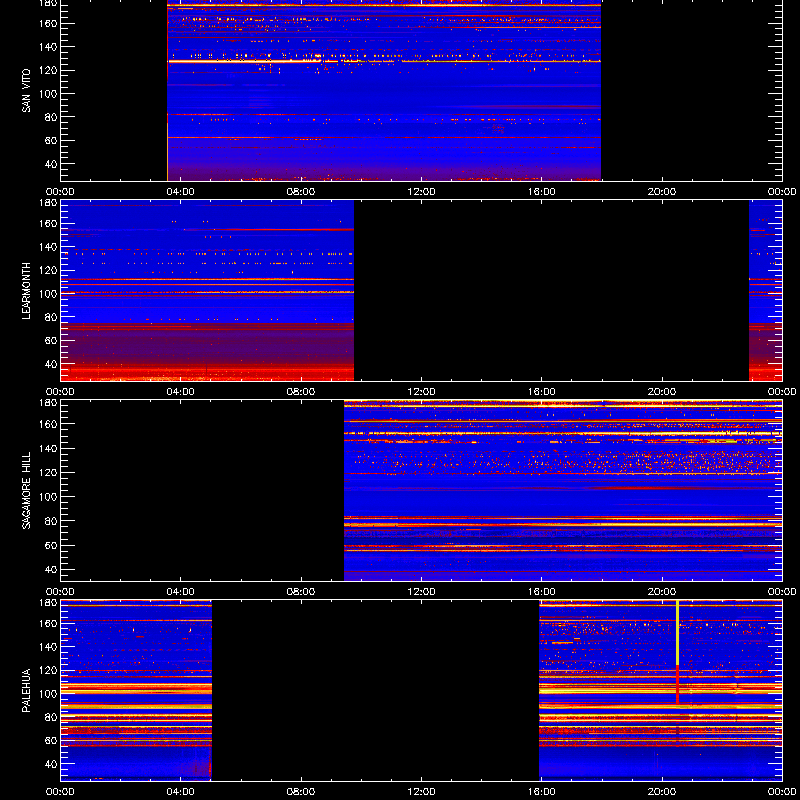Click the 20:00 label under Learmonth panel
Screen dimensions: 800x800
[662, 392]
